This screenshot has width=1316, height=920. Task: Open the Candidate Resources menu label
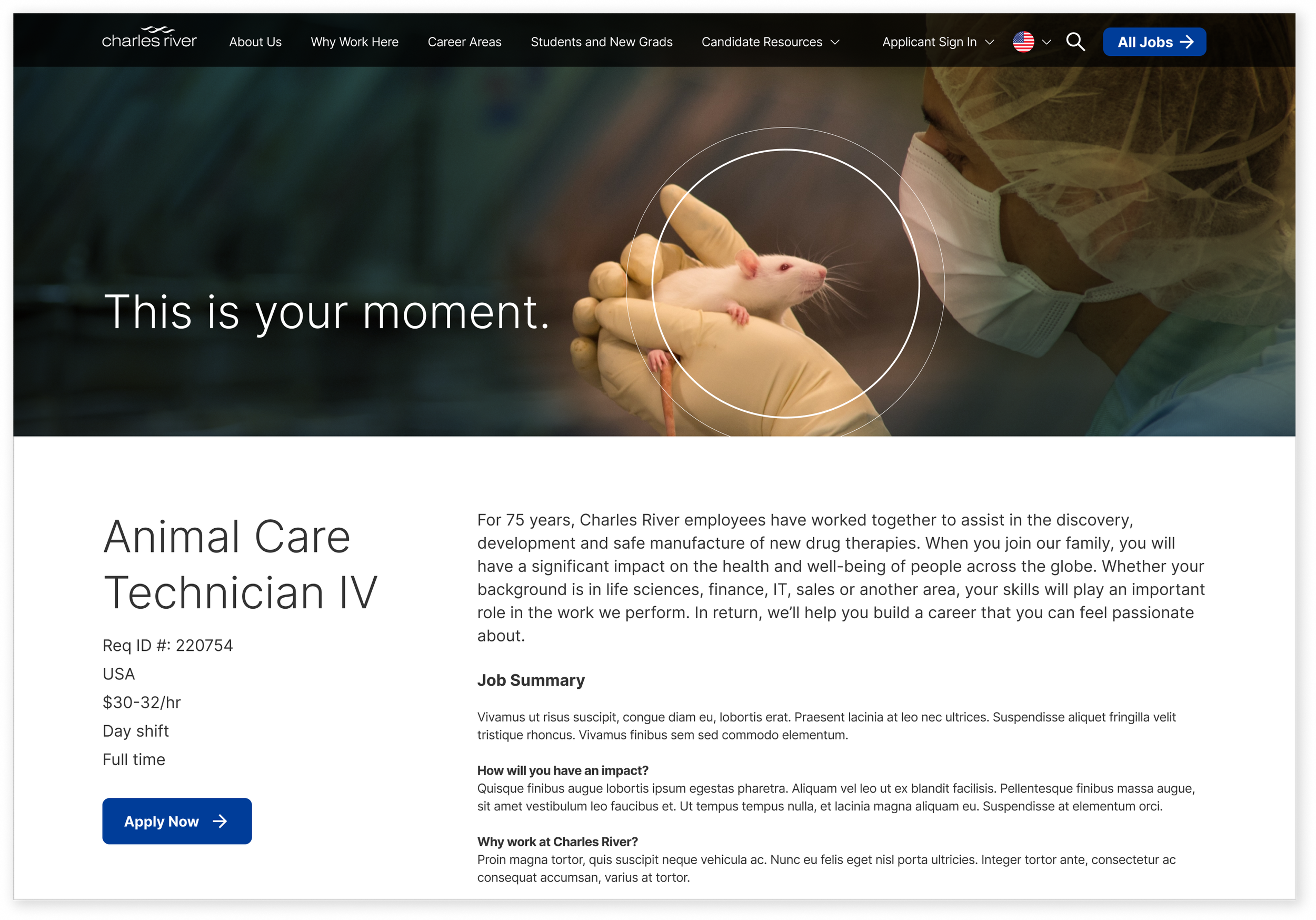(x=762, y=42)
